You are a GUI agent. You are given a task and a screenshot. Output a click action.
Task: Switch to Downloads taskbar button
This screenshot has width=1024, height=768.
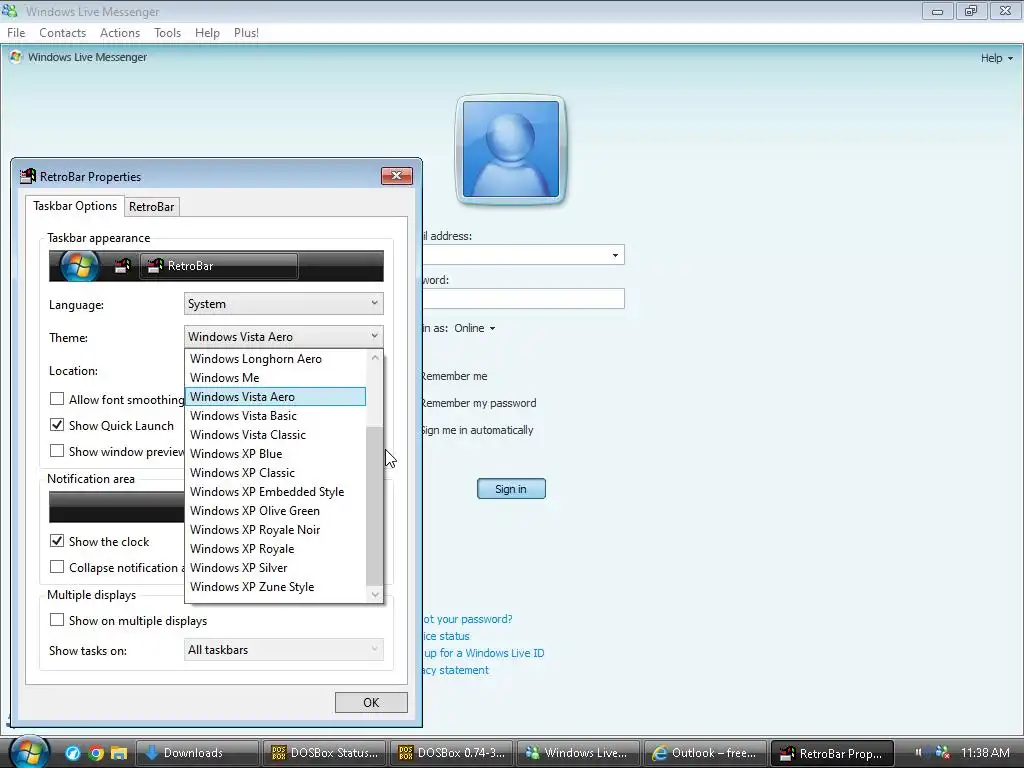click(196, 753)
